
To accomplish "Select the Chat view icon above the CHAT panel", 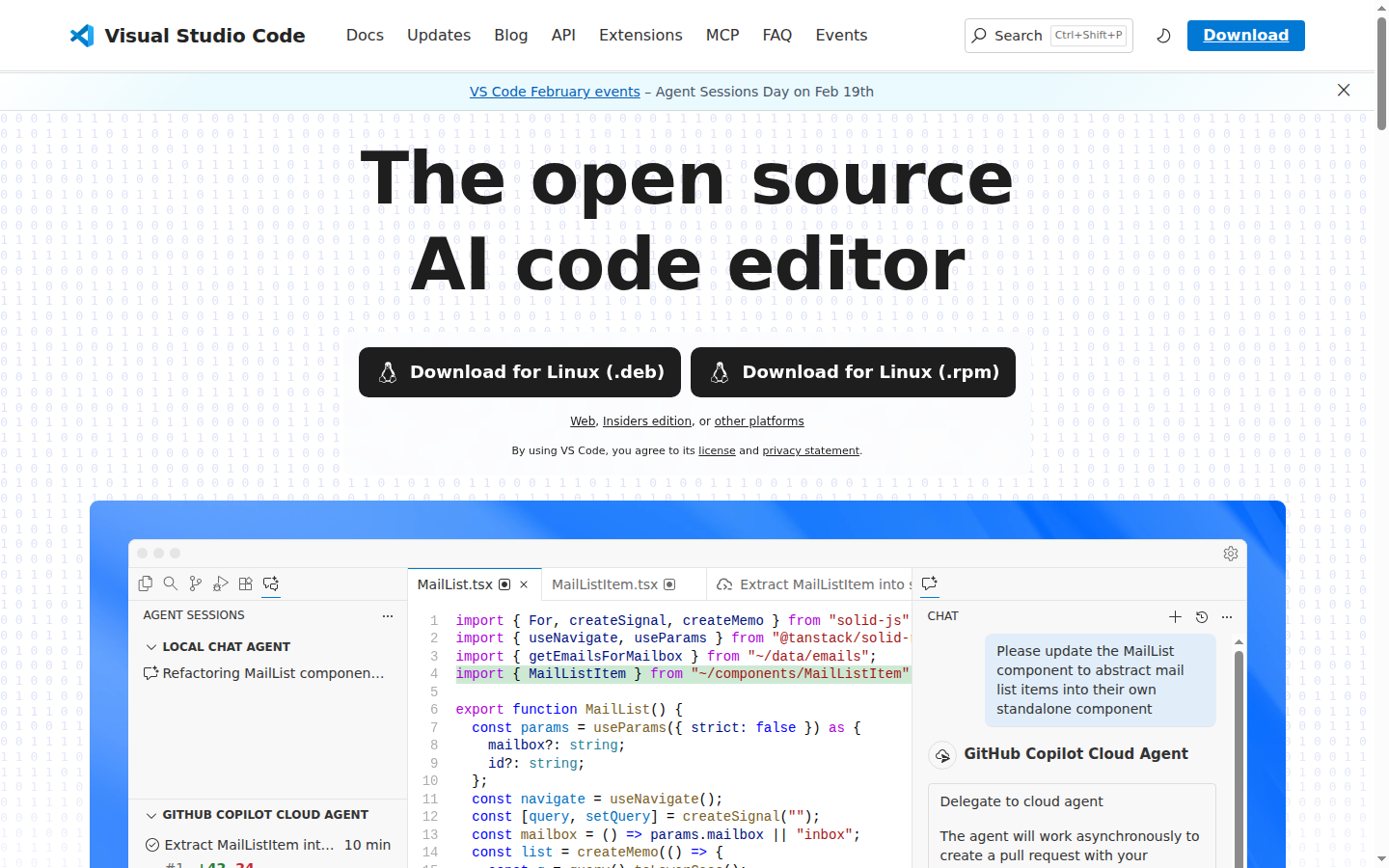I will pyautogui.click(x=929, y=583).
